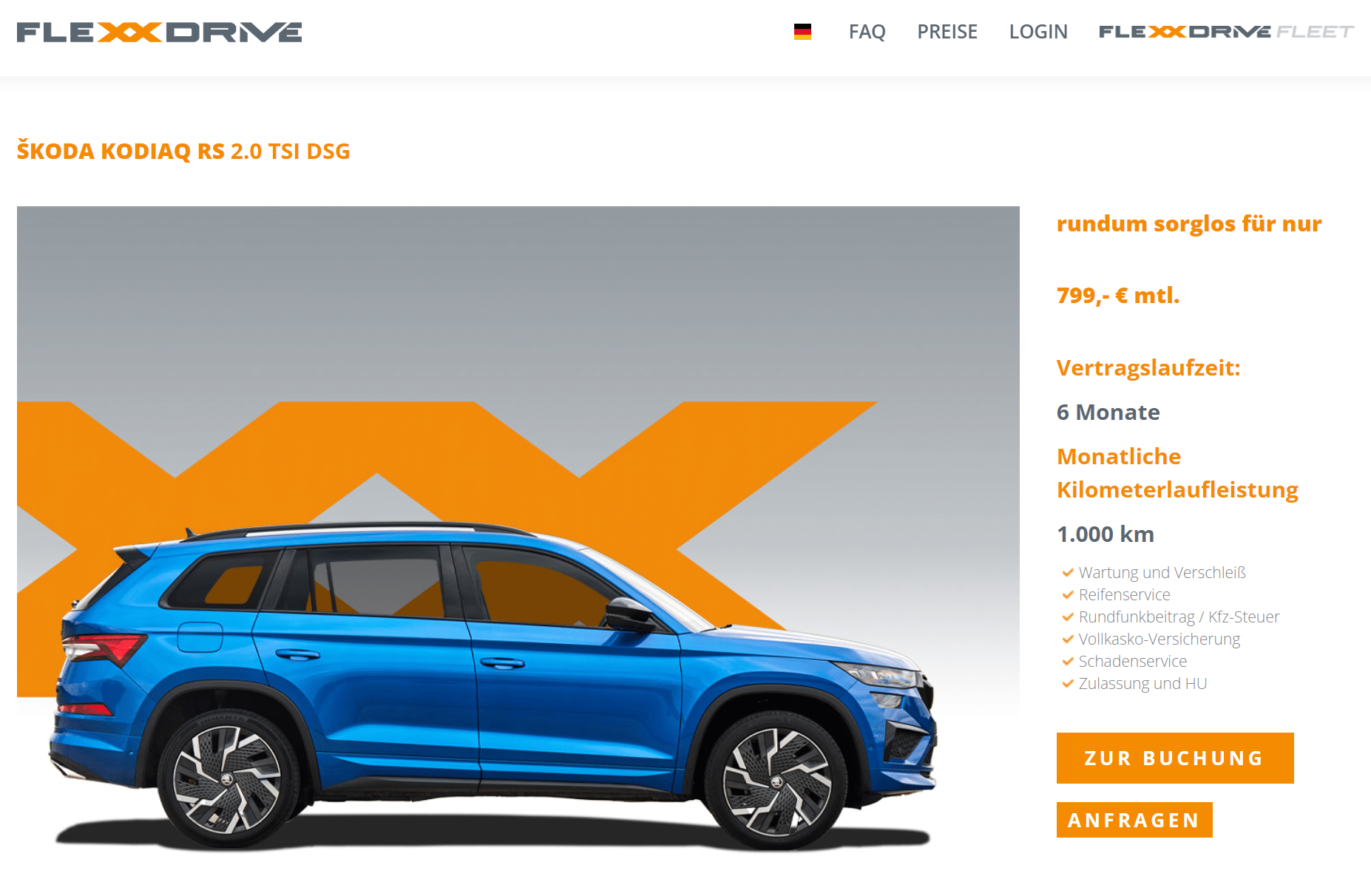Click checkmark beside Vollkasko-Versicherung
Viewport: 1371px width, 896px height.
coord(1068,639)
